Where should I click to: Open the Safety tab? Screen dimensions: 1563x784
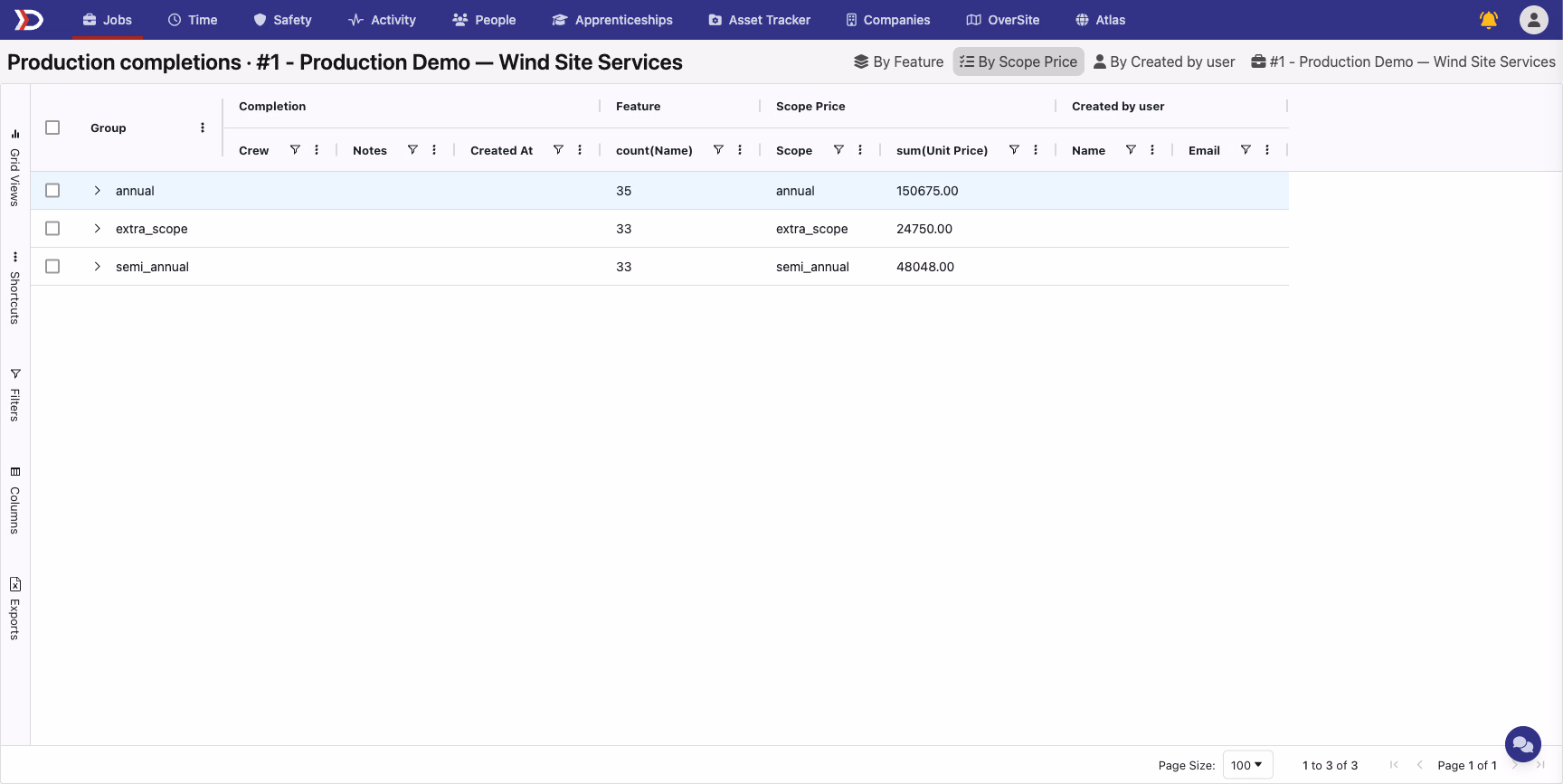coord(282,20)
